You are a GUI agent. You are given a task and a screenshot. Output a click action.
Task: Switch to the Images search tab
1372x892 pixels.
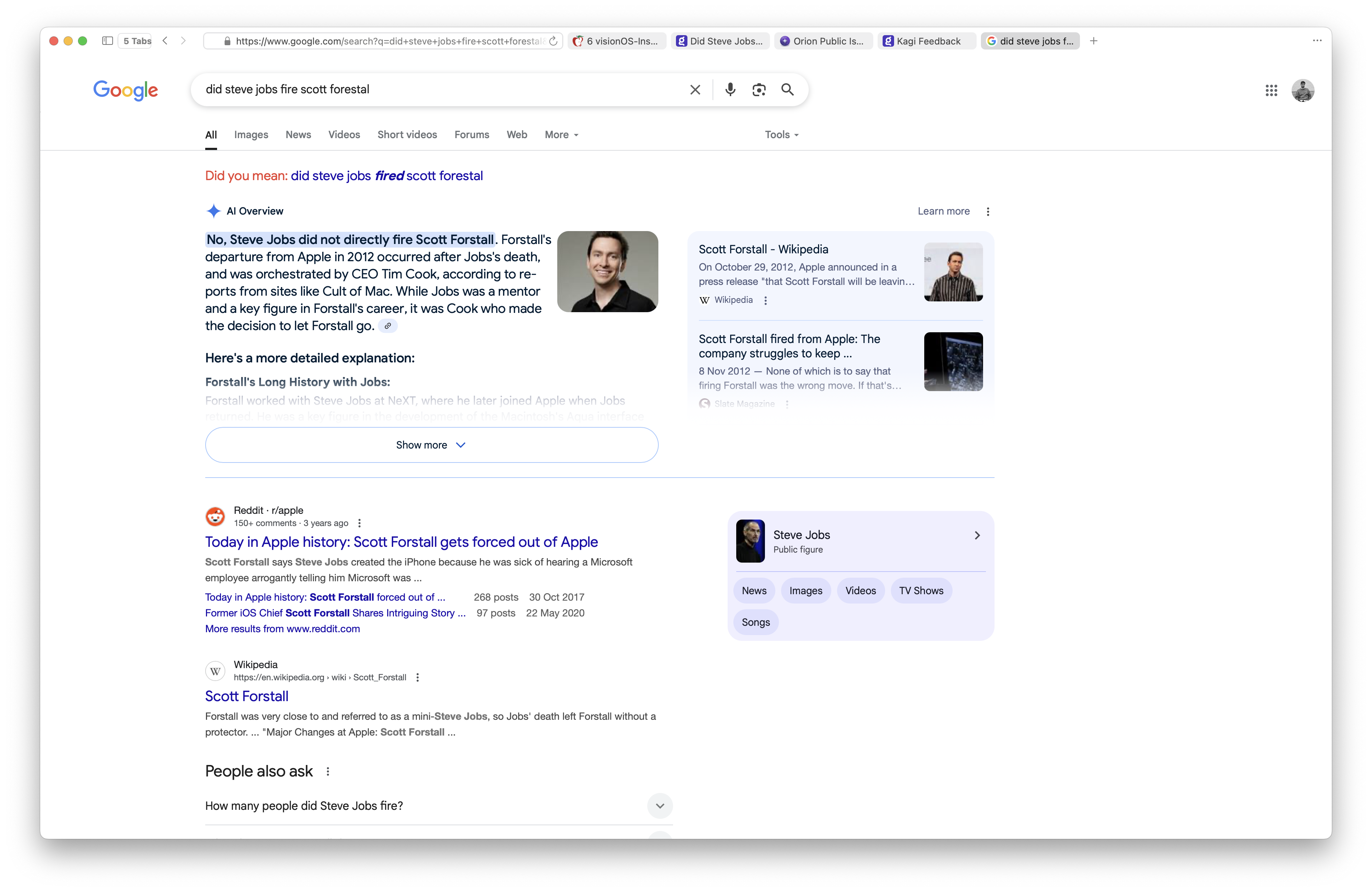tap(251, 135)
